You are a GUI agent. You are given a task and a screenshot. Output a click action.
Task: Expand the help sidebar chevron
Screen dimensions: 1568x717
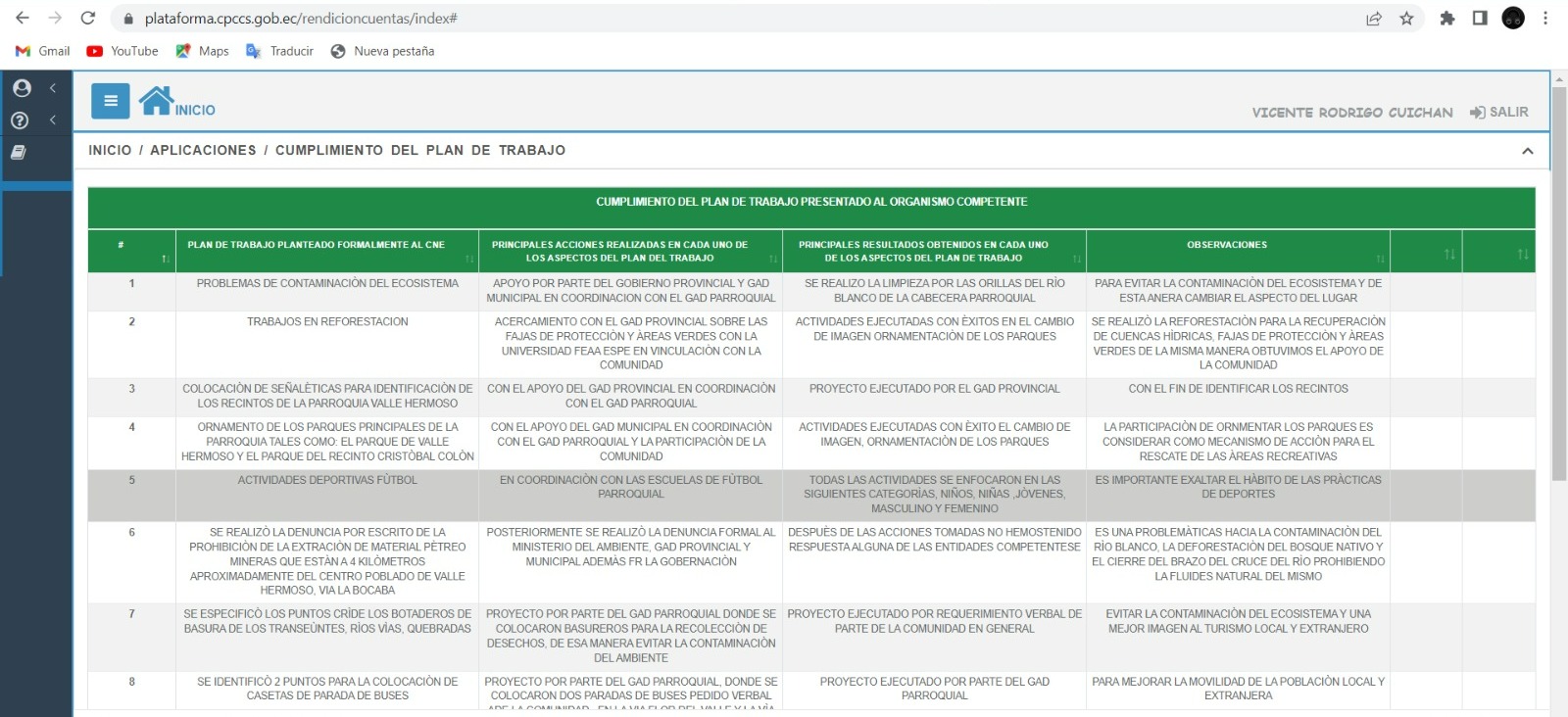click(x=53, y=120)
